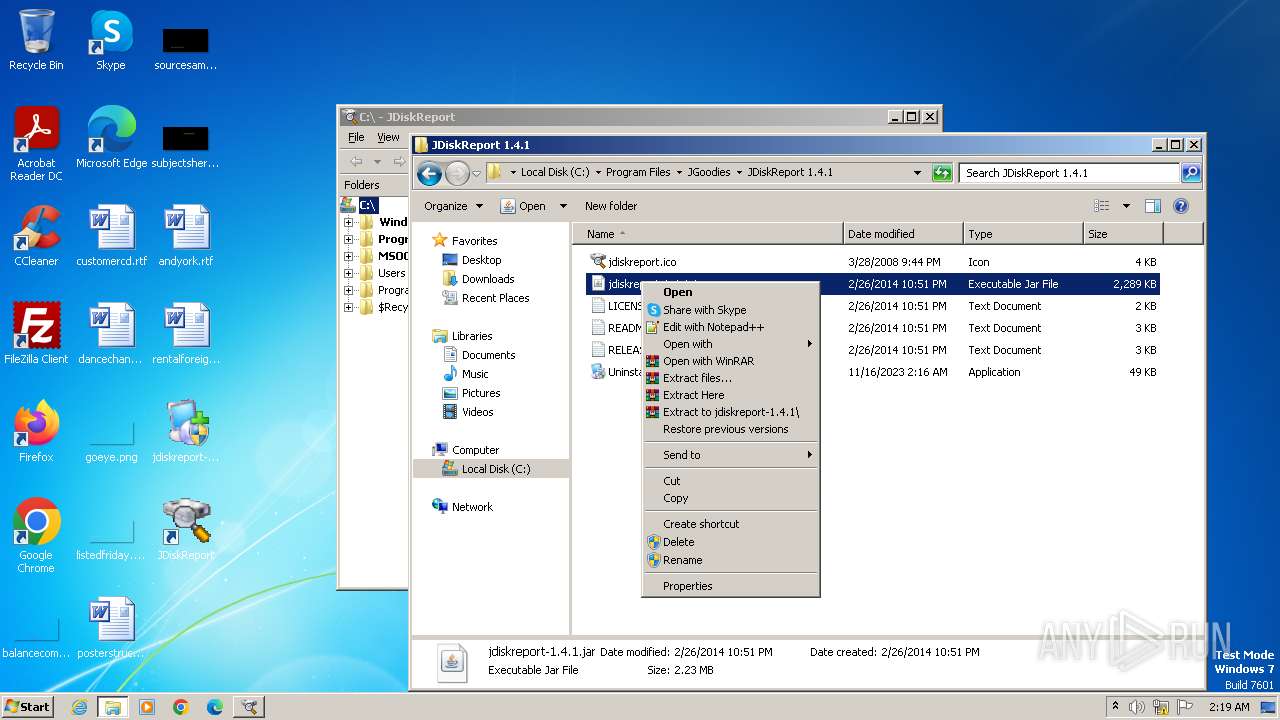1280x720 pixels.
Task: Select Recent Places in Favorites
Action: coord(495,298)
